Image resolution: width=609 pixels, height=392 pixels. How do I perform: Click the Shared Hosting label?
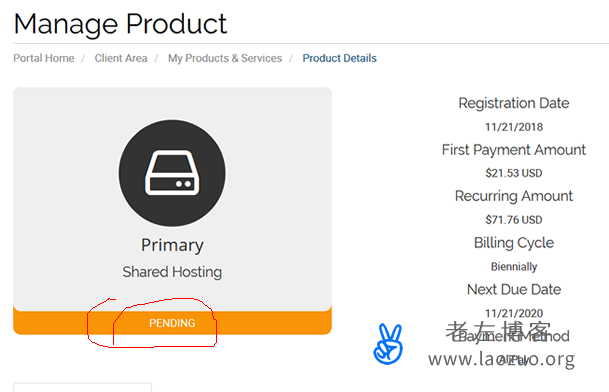[x=172, y=272]
